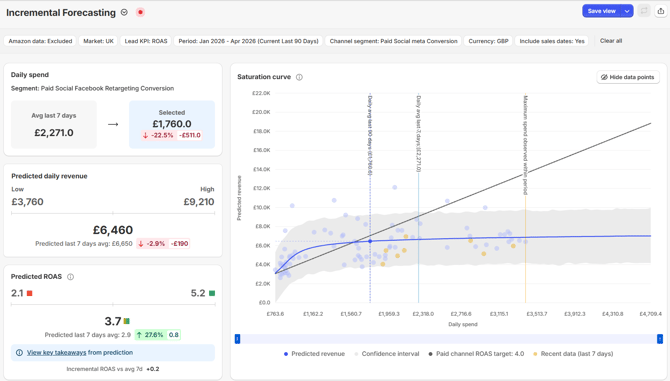The height and width of the screenshot is (381, 670).
Task: Click Clear all filters
Action: (611, 41)
